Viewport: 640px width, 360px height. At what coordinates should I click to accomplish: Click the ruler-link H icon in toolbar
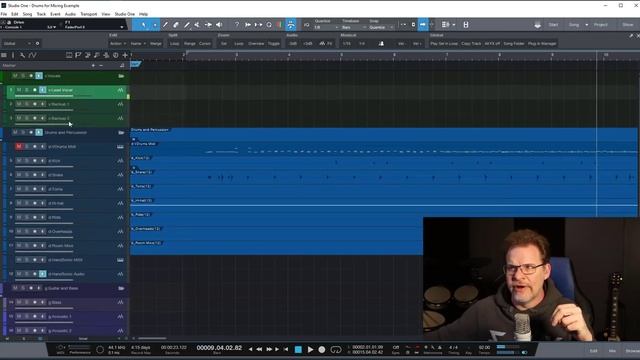[x=466, y=25]
